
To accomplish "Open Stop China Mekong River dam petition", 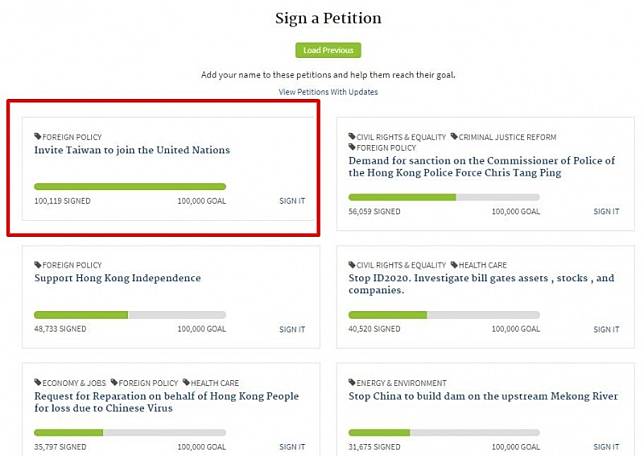I will pyautogui.click(x=483, y=396).
